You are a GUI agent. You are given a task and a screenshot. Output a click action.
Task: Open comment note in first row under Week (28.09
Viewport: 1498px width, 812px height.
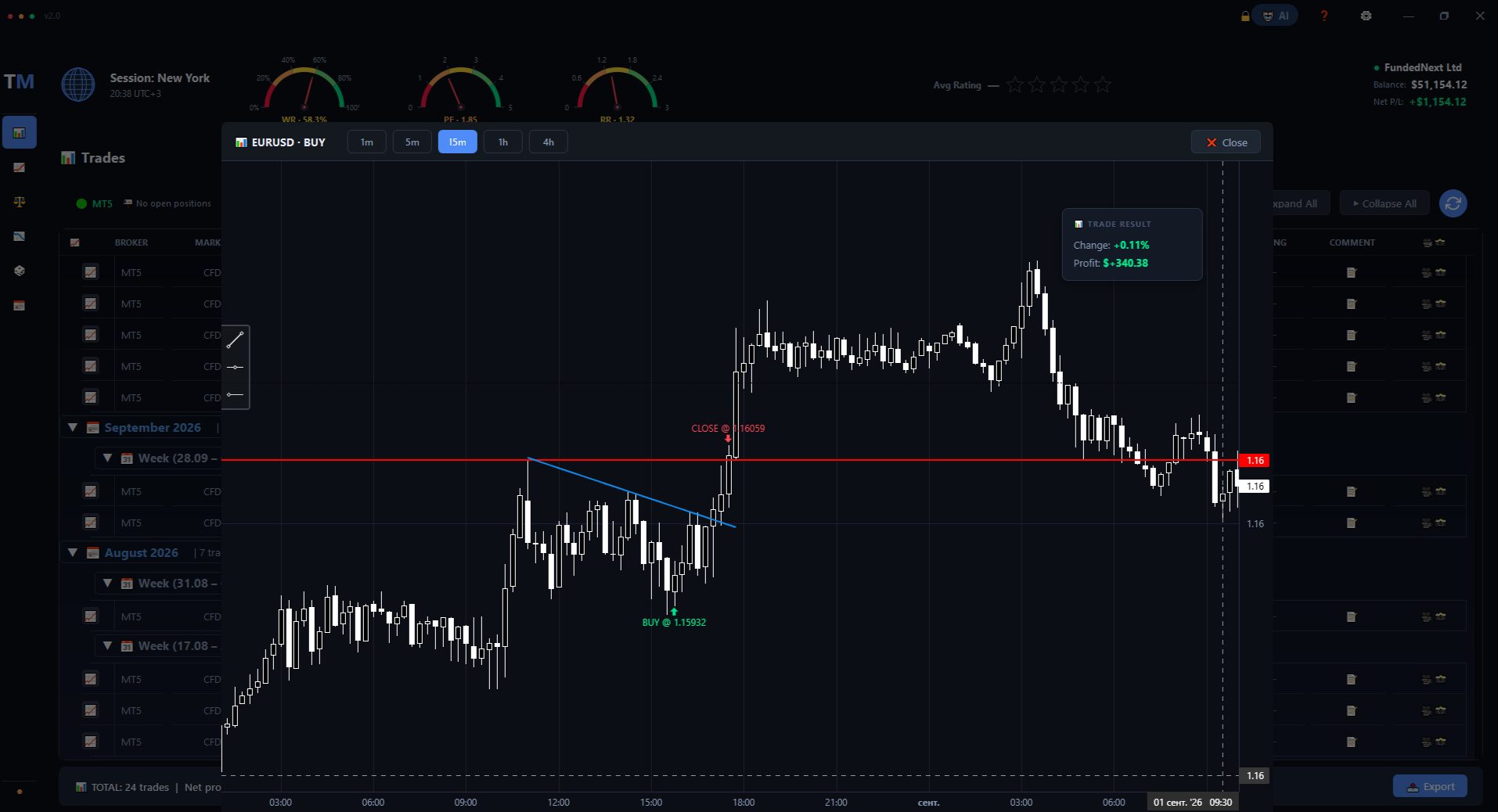(x=1351, y=491)
